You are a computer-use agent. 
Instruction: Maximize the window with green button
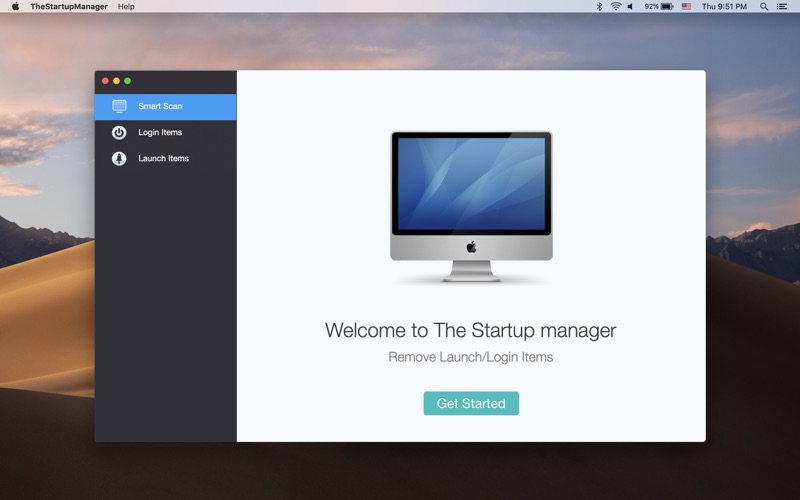(128, 81)
